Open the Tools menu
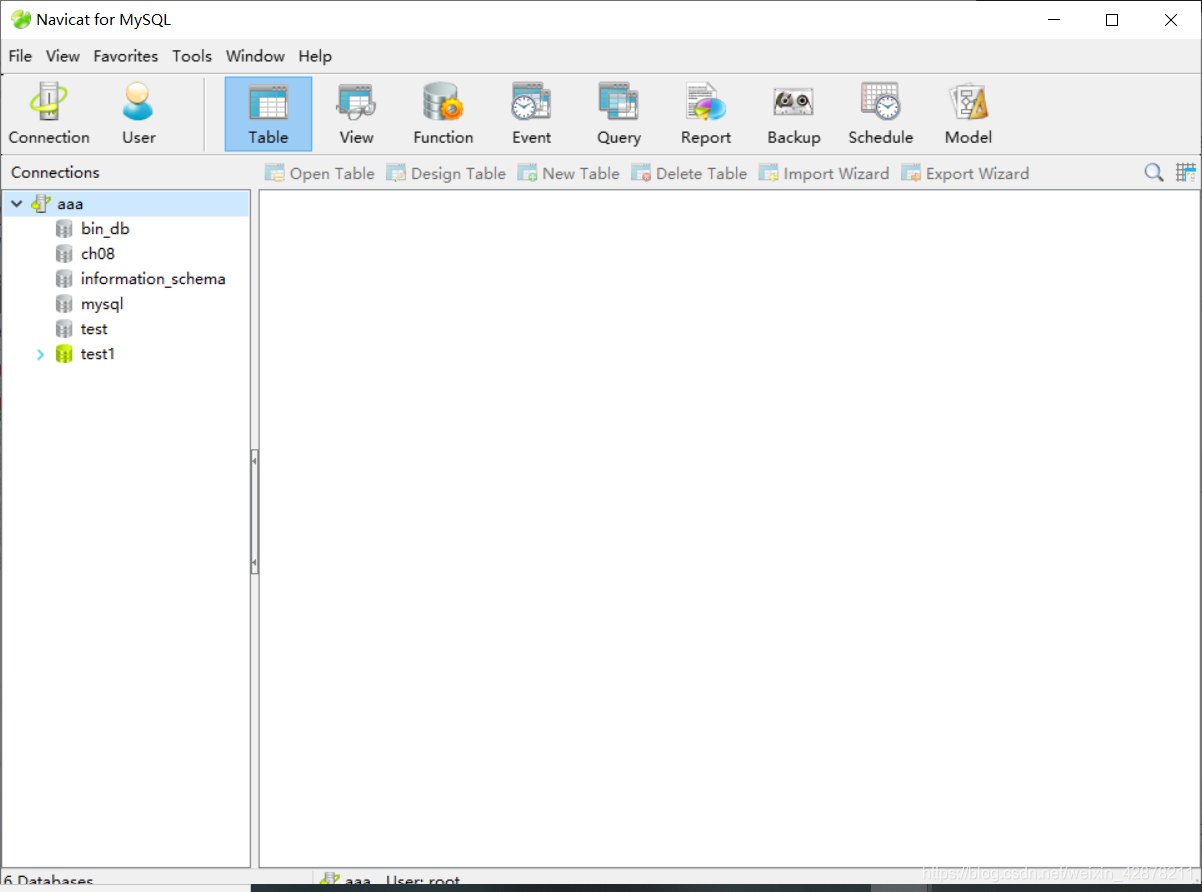 [x=192, y=56]
